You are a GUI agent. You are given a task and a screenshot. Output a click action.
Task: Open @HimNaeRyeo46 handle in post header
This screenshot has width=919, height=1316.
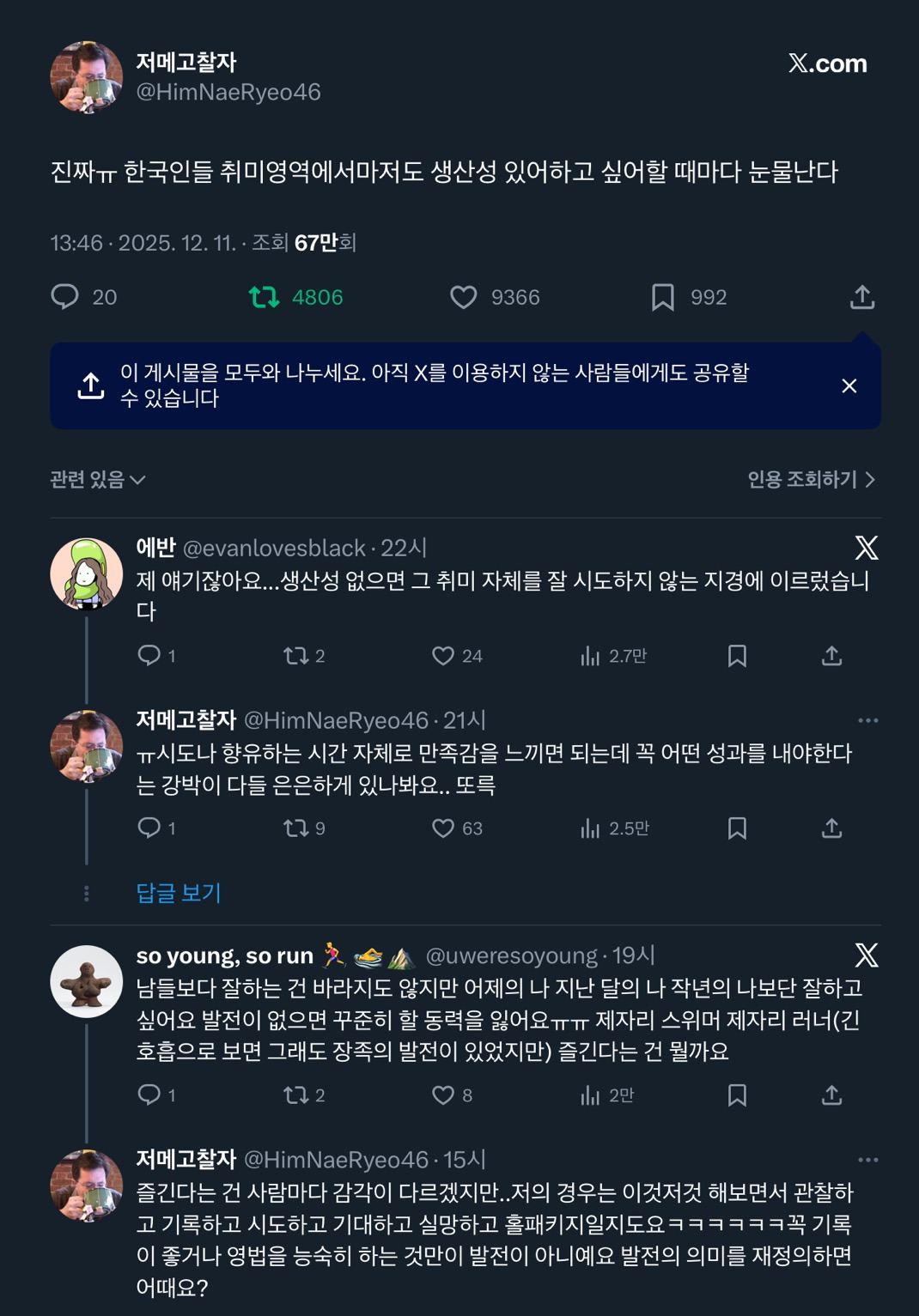click(228, 92)
